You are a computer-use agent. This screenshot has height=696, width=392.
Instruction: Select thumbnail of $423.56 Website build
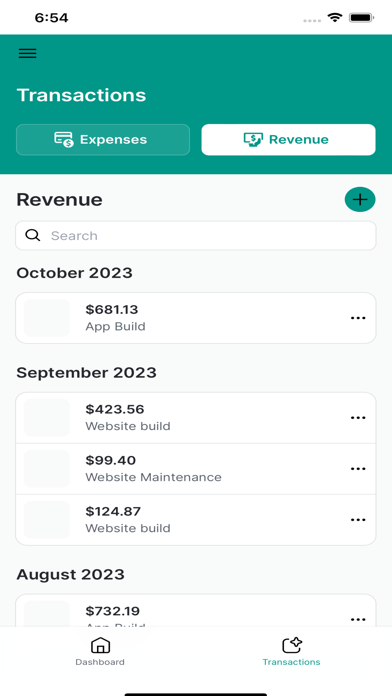[x=47, y=418]
